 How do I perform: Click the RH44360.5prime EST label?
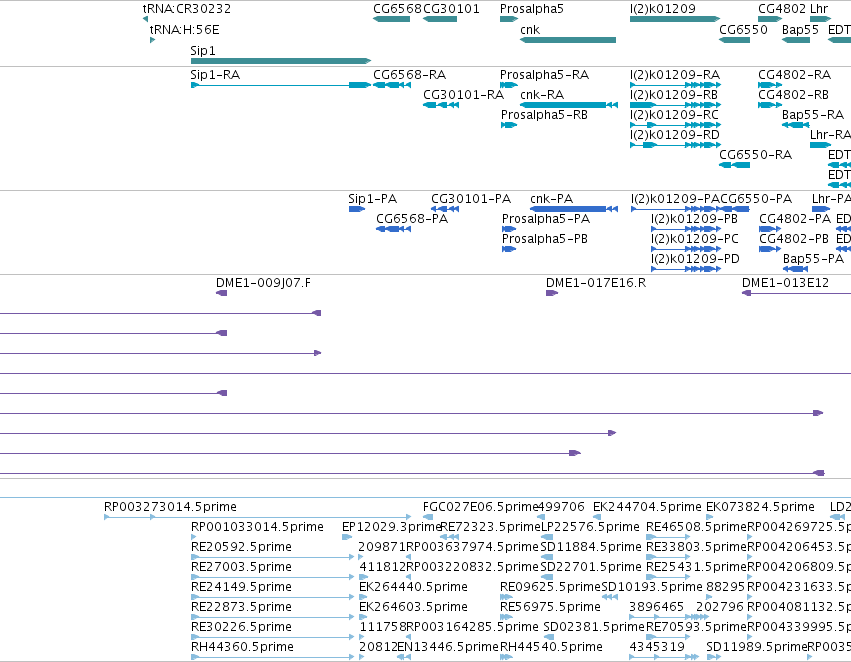tap(243, 647)
